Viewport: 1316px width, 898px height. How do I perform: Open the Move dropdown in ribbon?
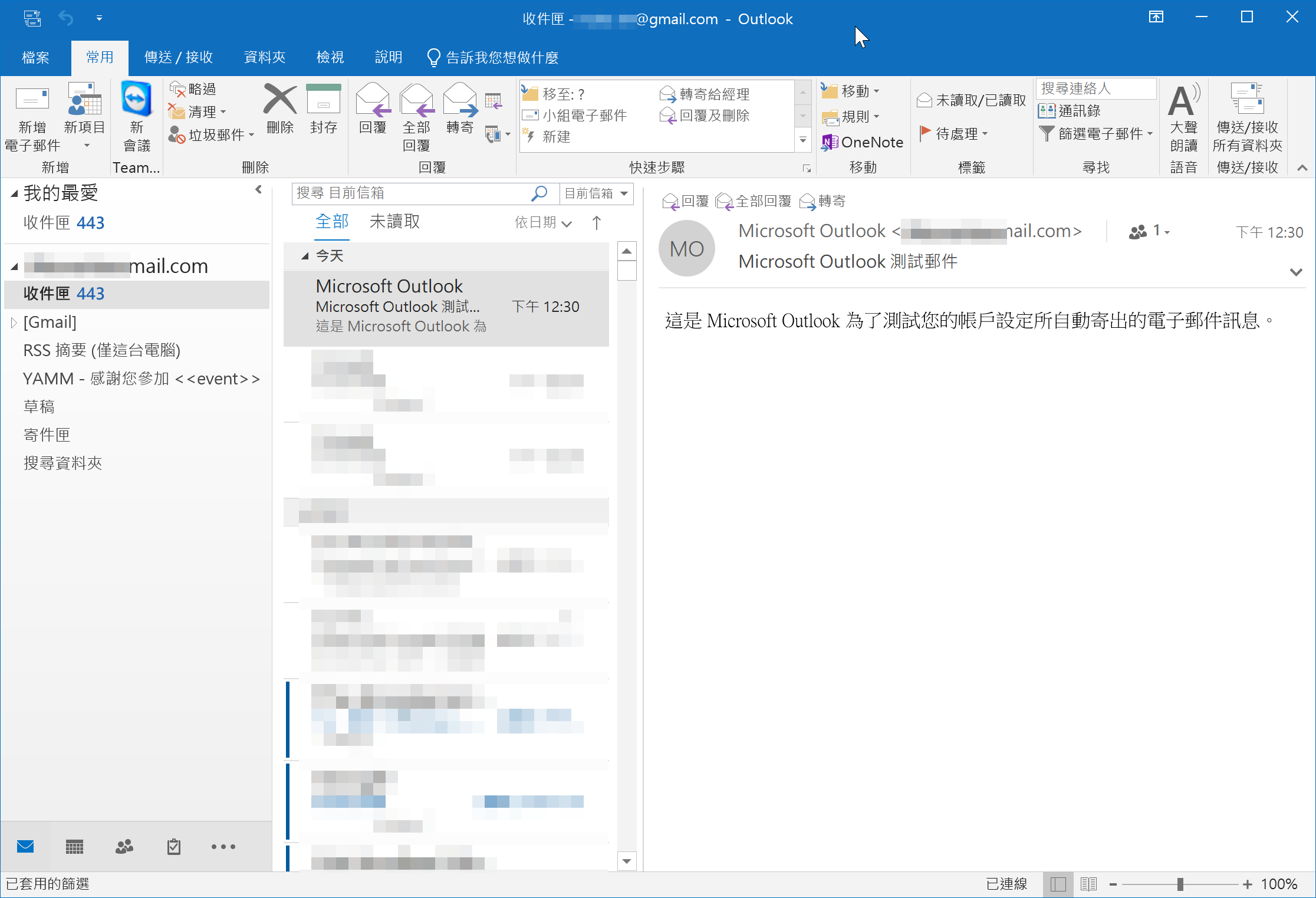click(851, 91)
